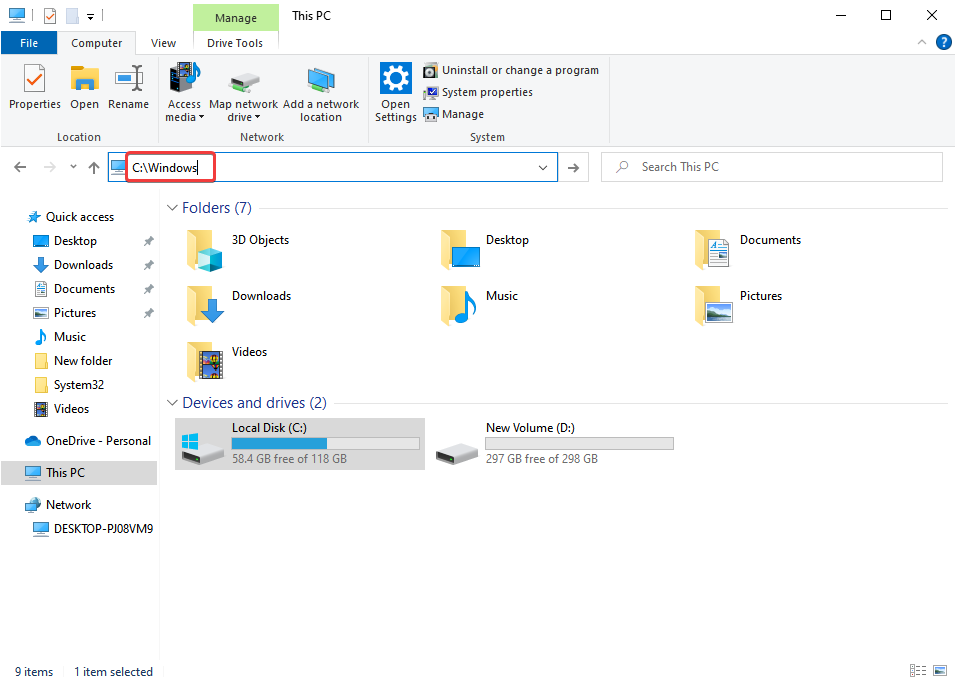Select the Music folder in Folders
This screenshot has height=684, width=956.
[x=480, y=306]
